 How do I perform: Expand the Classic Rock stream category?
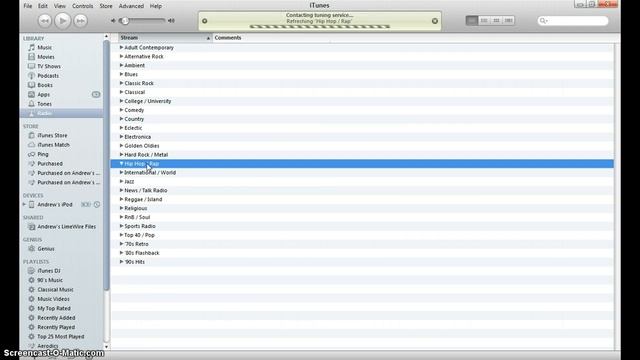(121, 83)
